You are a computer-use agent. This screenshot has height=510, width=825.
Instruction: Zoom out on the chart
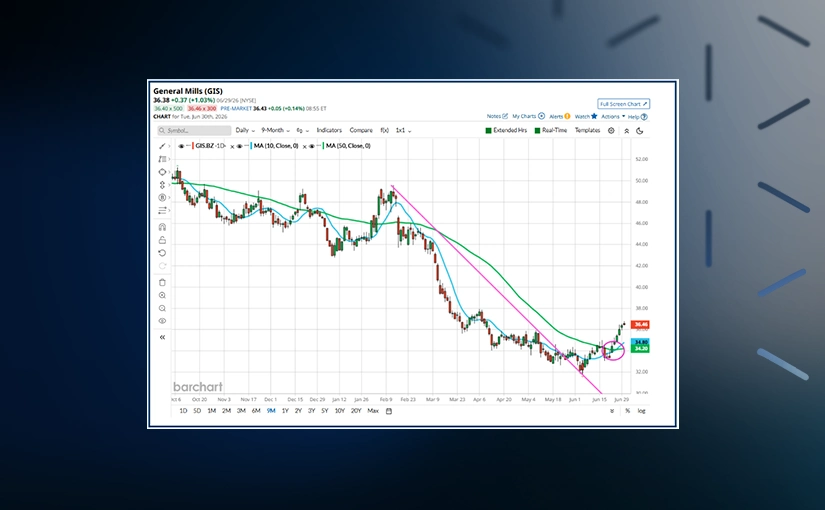click(162, 308)
